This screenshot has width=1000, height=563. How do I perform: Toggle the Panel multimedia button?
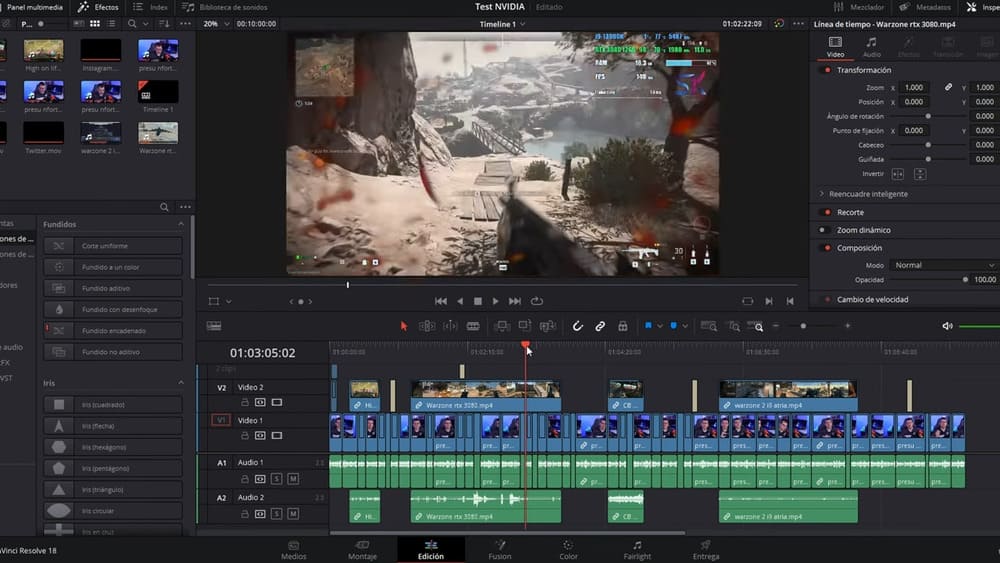pos(32,7)
